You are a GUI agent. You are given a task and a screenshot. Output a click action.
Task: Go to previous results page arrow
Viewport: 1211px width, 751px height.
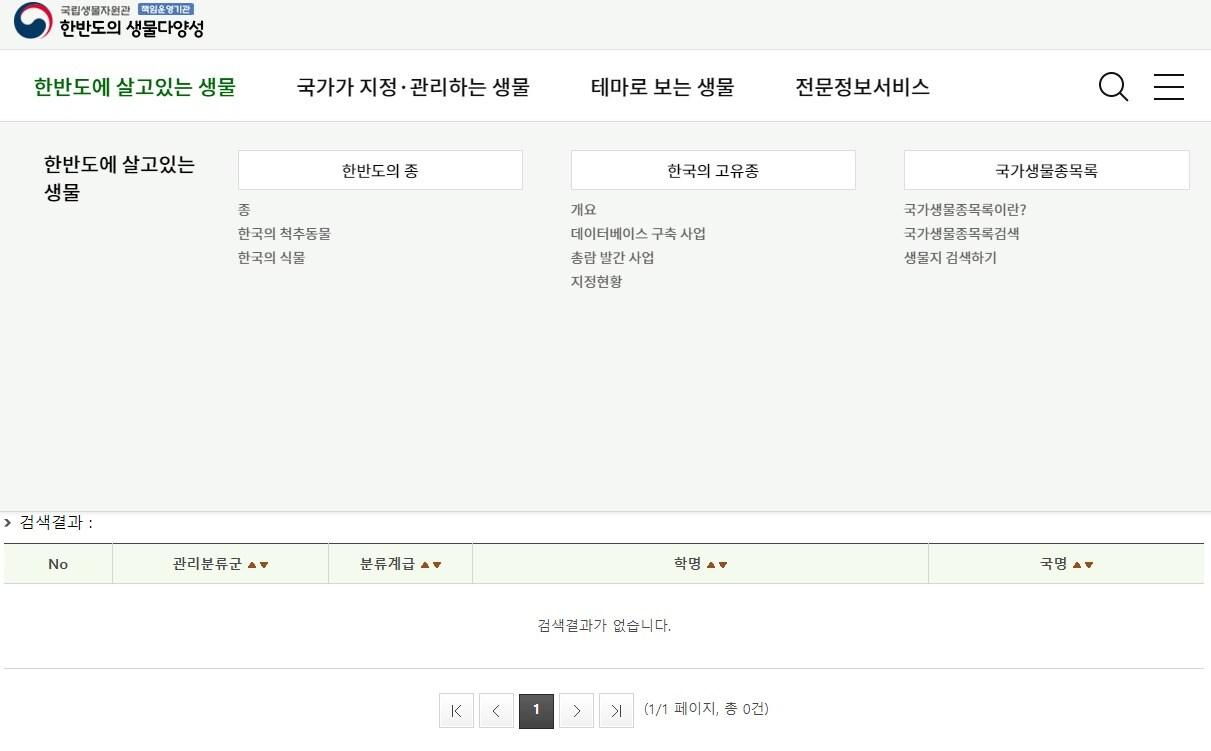point(496,711)
